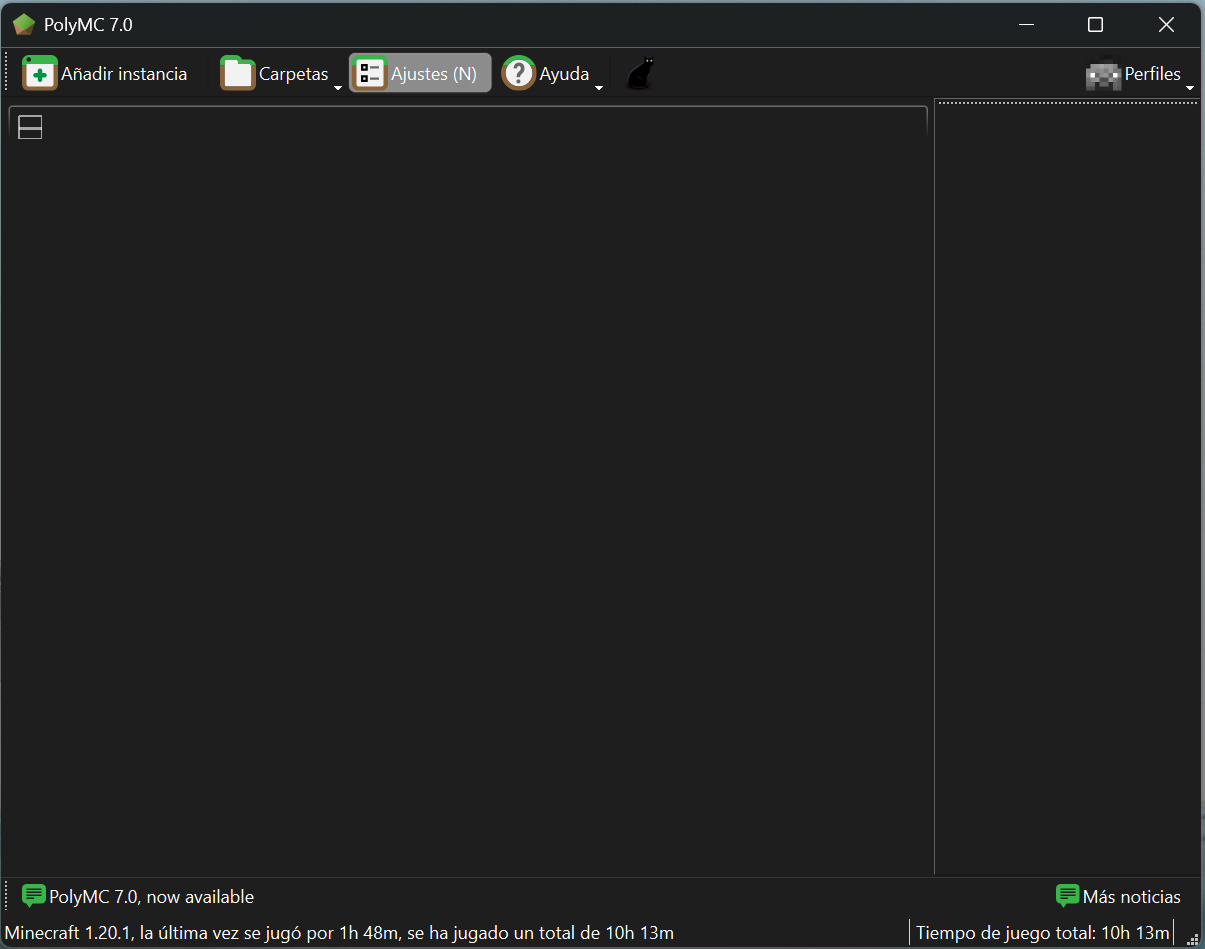Click the green news bubble icon at bottom left
Image resolution: width=1205 pixels, height=949 pixels.
[x=34, y=896]
